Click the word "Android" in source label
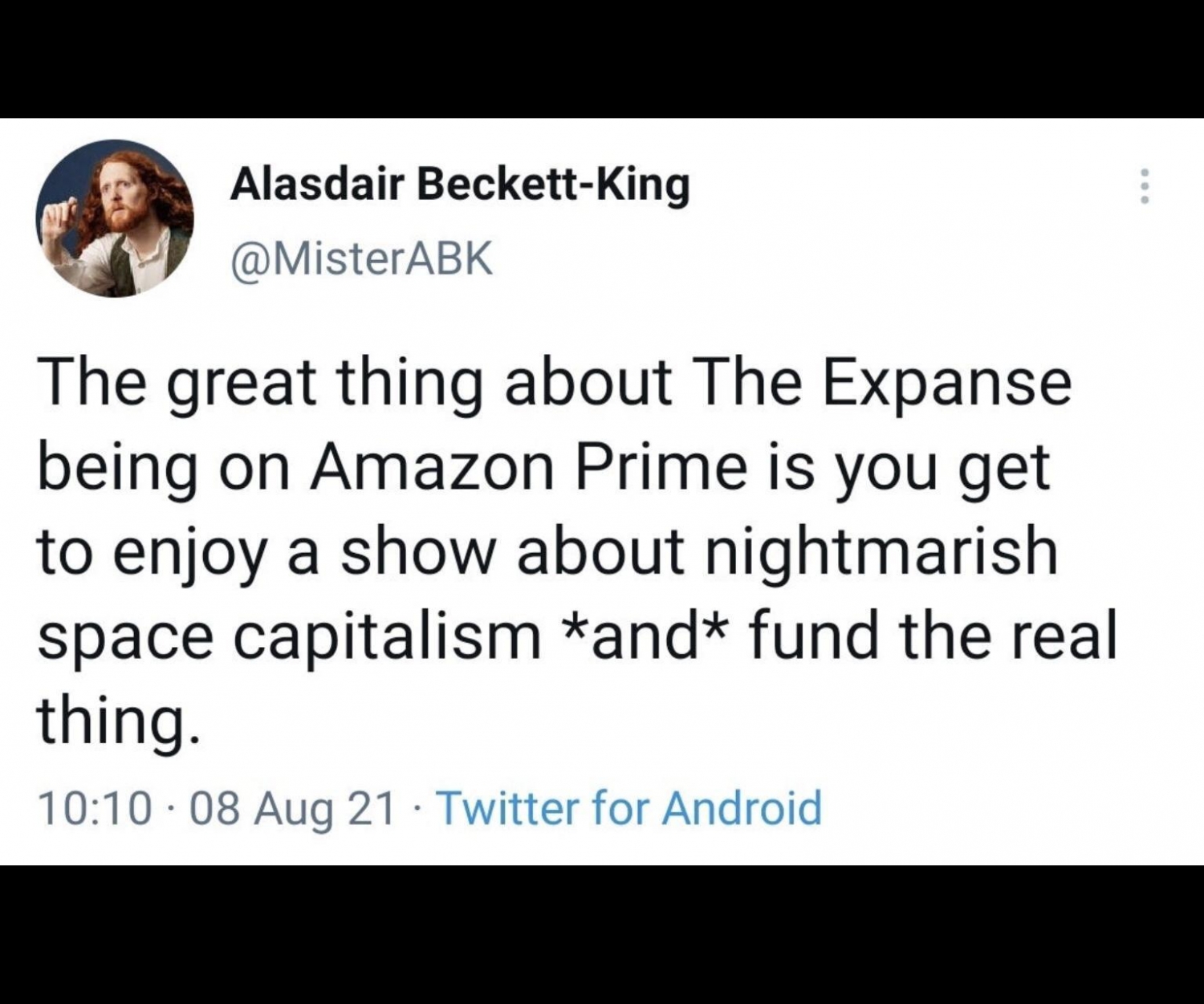The image size is (1204, 1004). pyautogui.click(x=742, y=807)
